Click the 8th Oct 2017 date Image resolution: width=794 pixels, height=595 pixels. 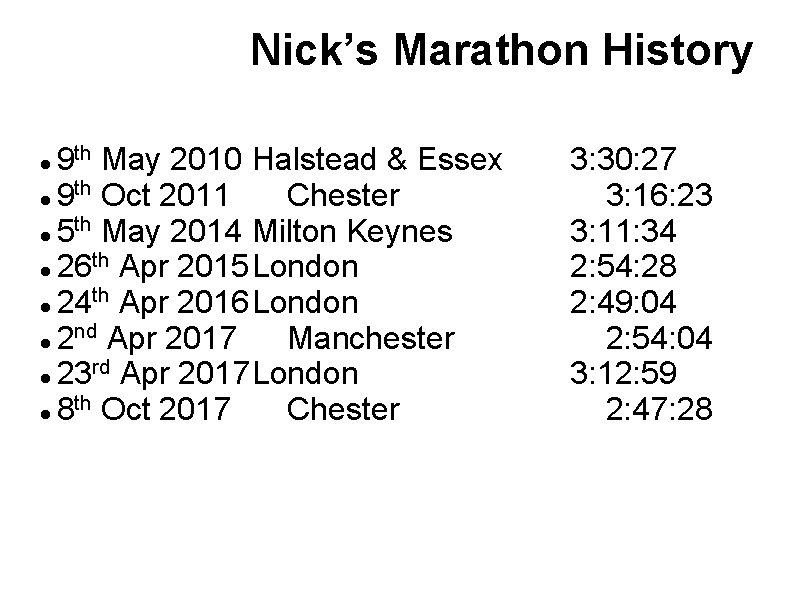click(x=143, y=409)
